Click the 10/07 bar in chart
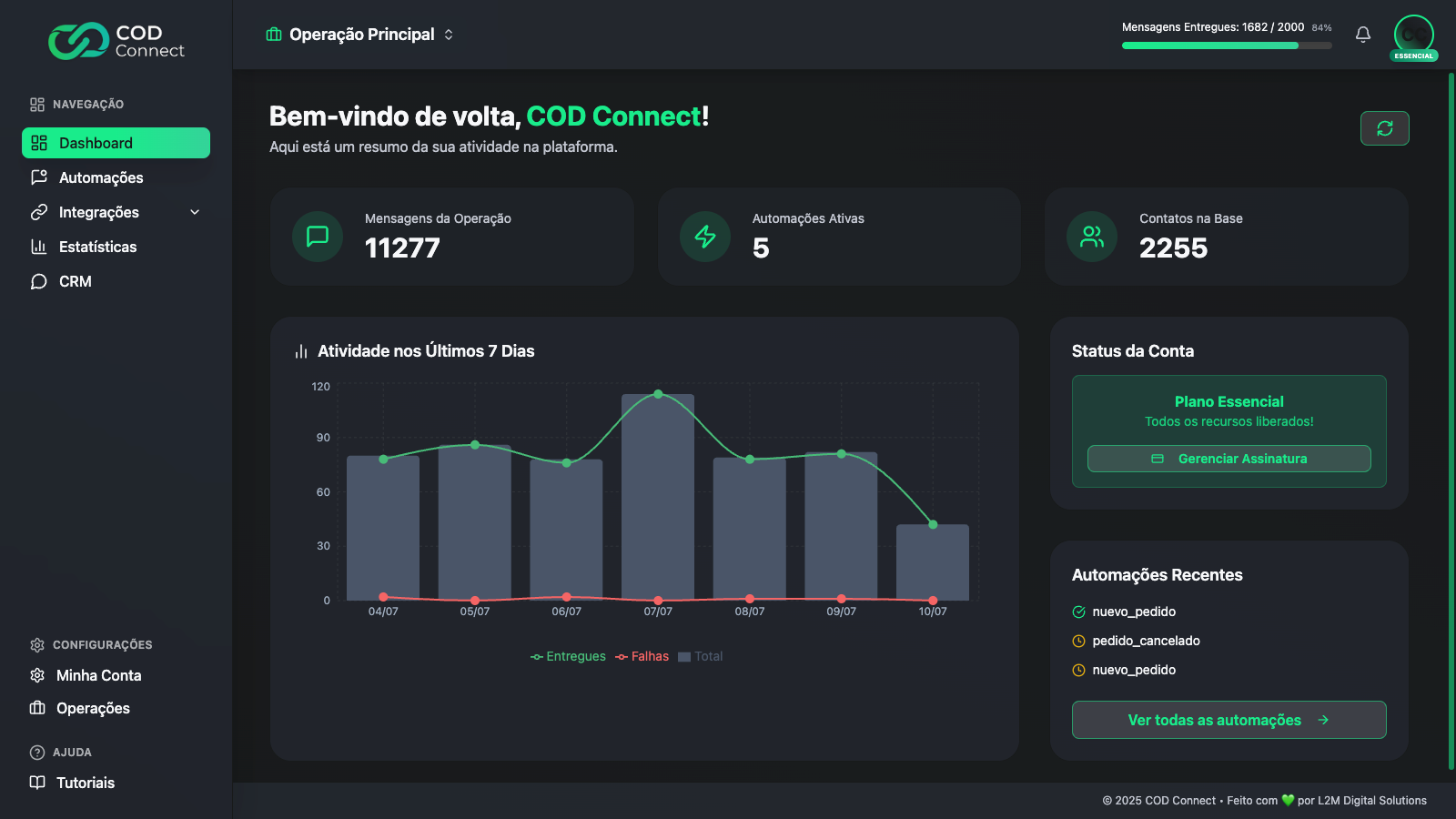 pos(933,562)
